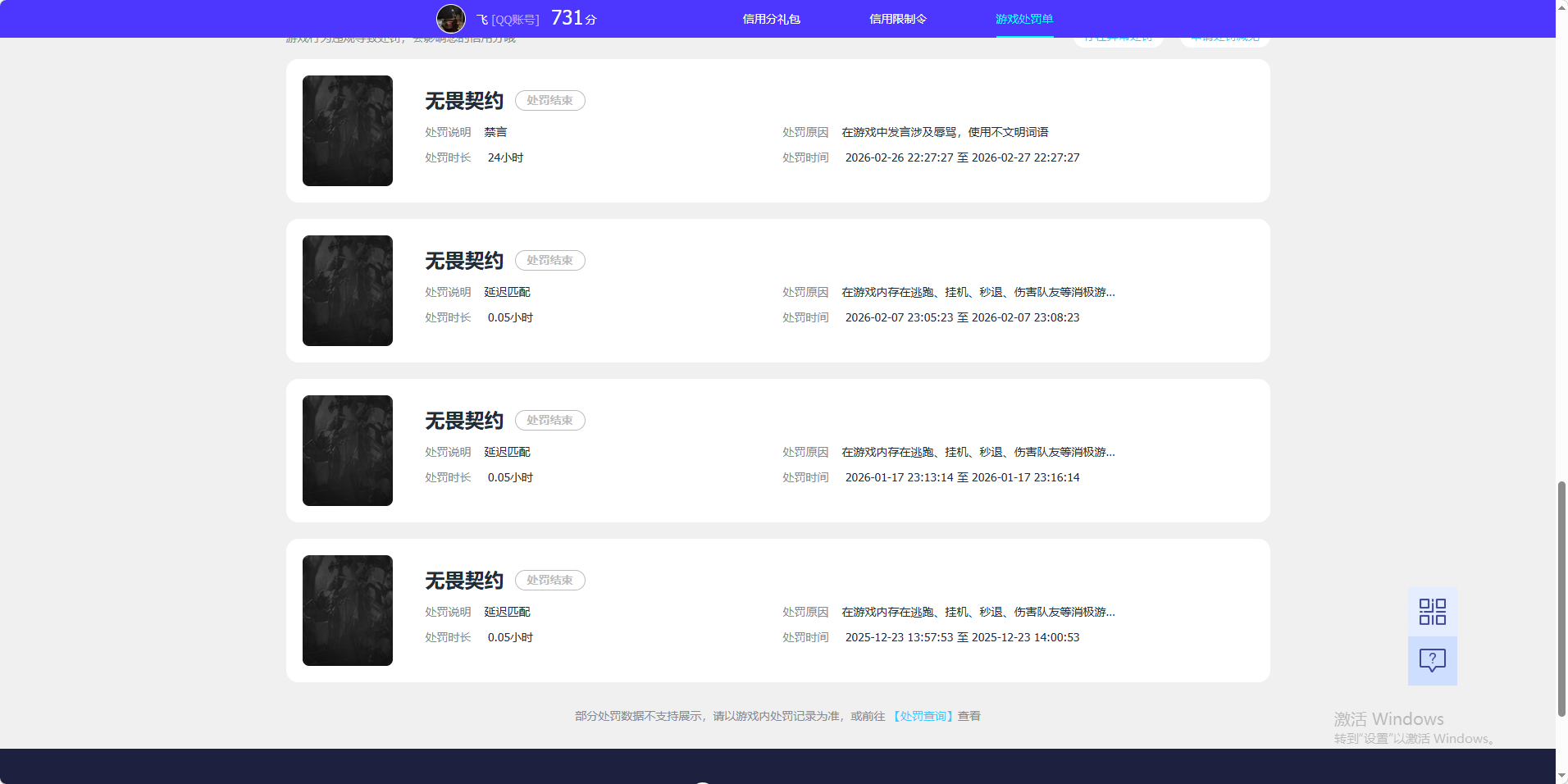Open the help feedback bubble icon
The image size is (1568, 784).
(x=1432, y=661)
